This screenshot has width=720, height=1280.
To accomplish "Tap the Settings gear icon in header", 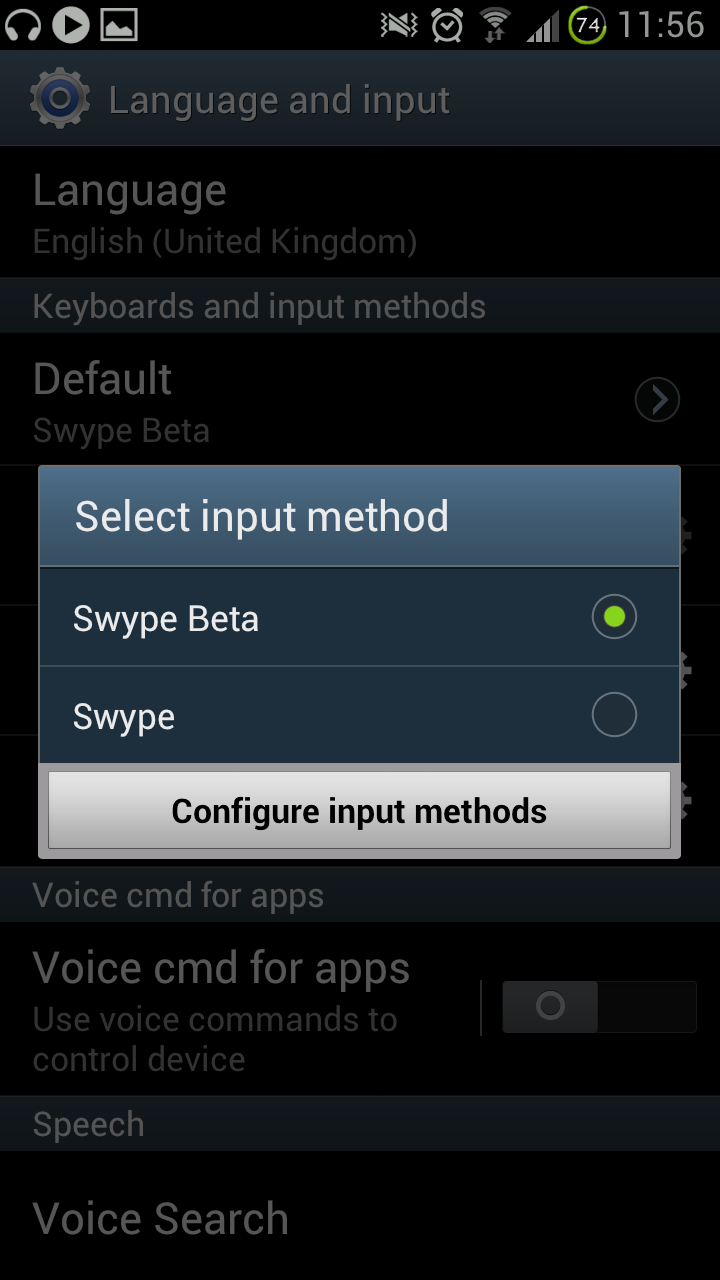I will click(59, 99).
